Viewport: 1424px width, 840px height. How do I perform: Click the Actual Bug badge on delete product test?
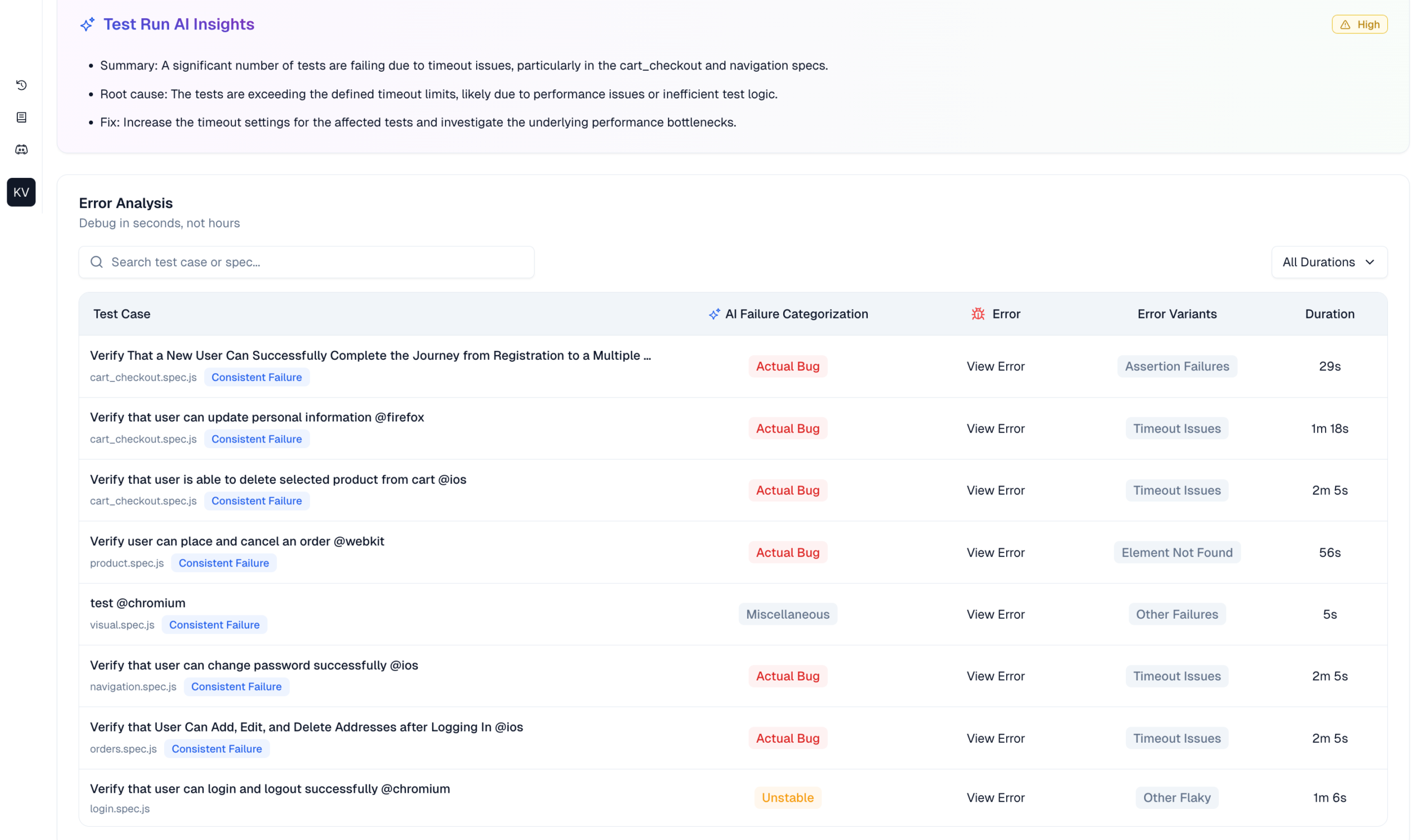click(788, 490)
